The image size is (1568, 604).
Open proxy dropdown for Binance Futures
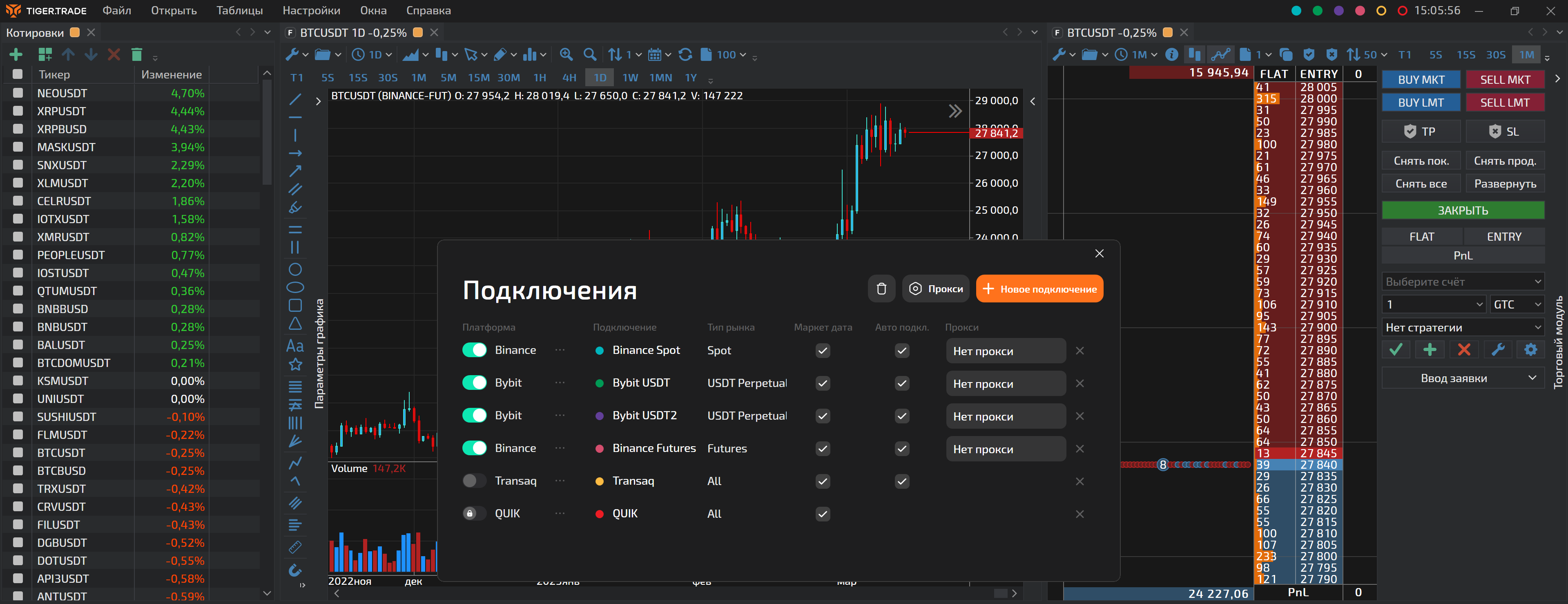point(1005,450)
